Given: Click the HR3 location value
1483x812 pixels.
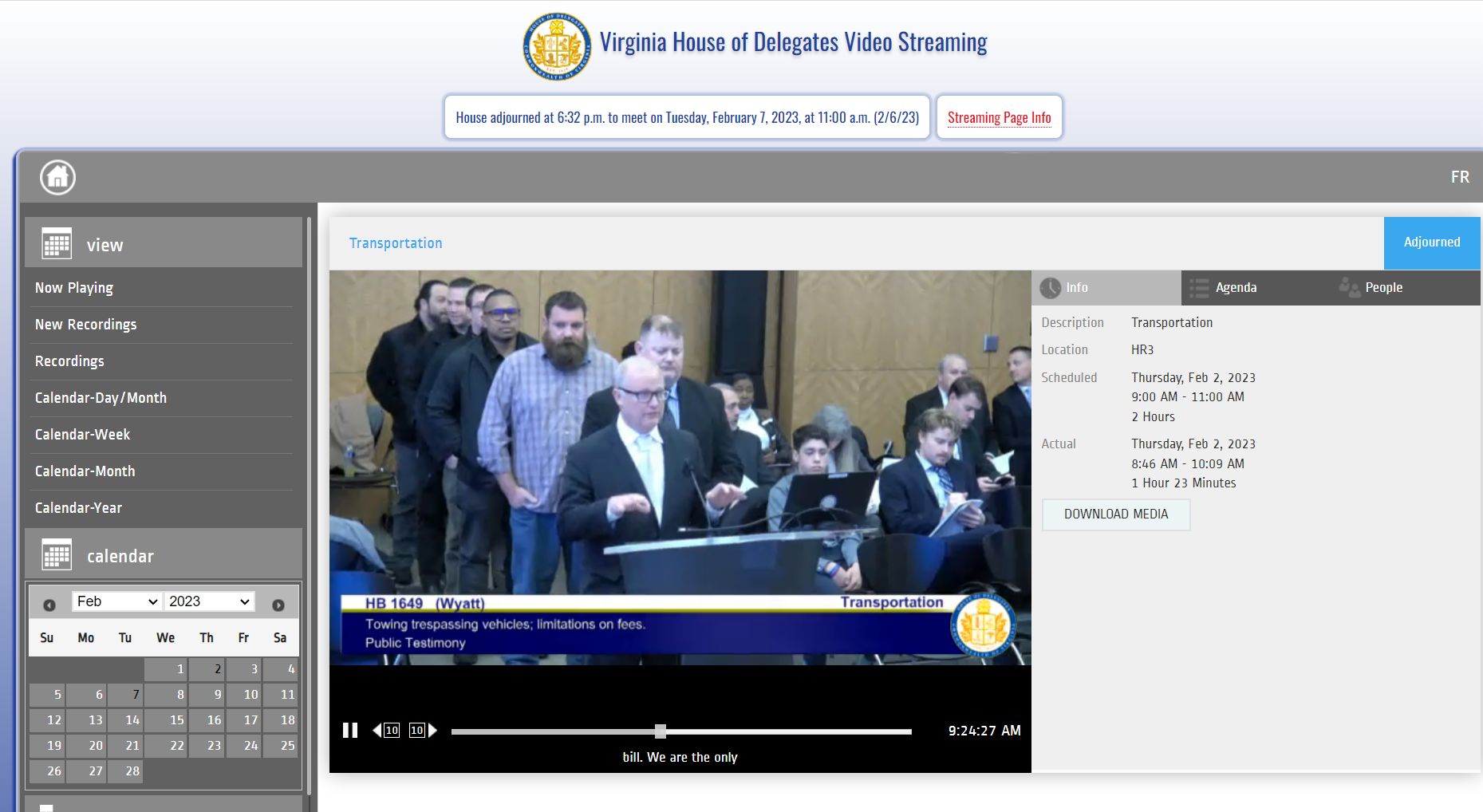Looking at the screenshot, I should coord(1142,350).
